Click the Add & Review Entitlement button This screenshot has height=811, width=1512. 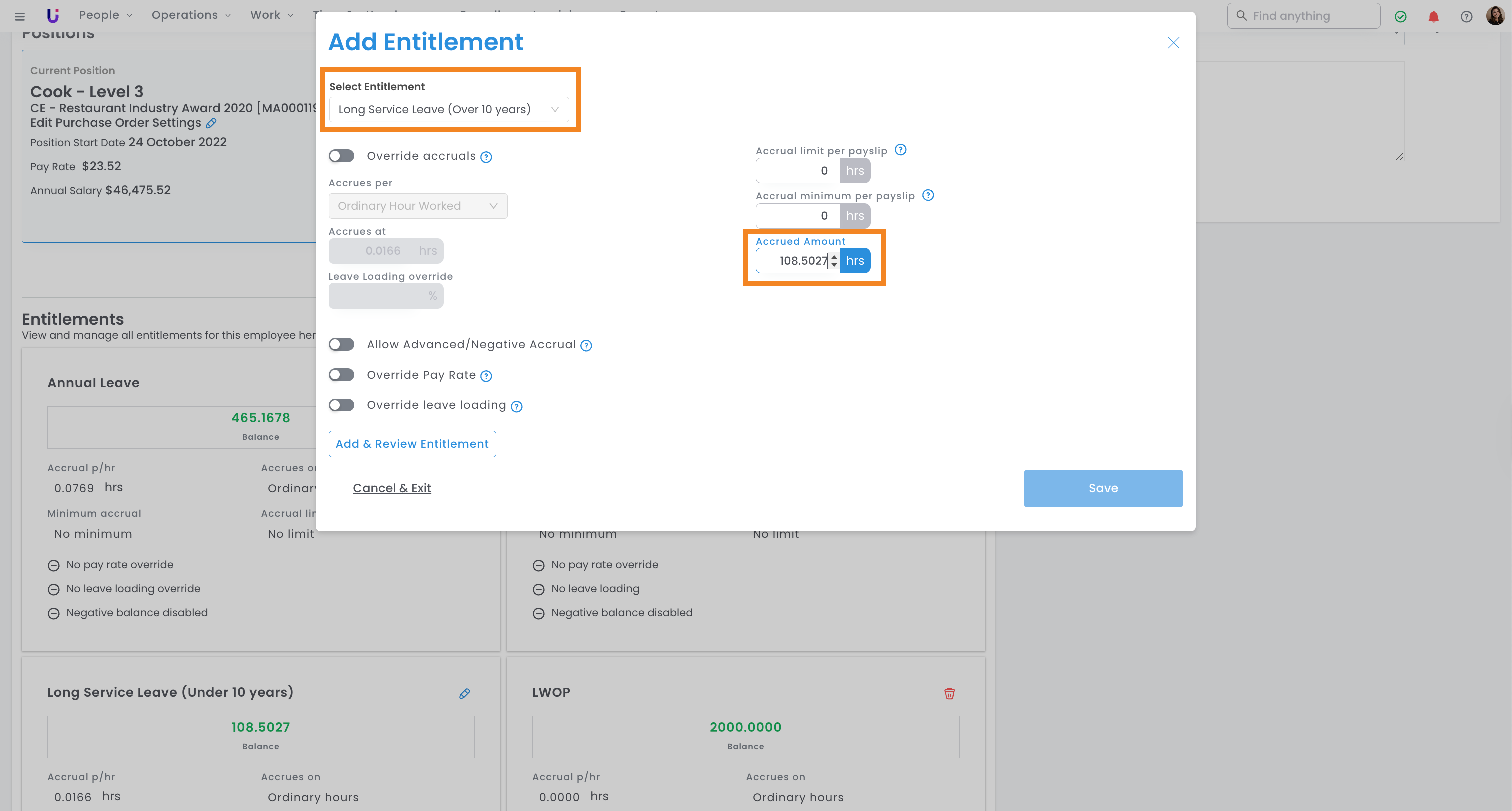click(412, 444)
